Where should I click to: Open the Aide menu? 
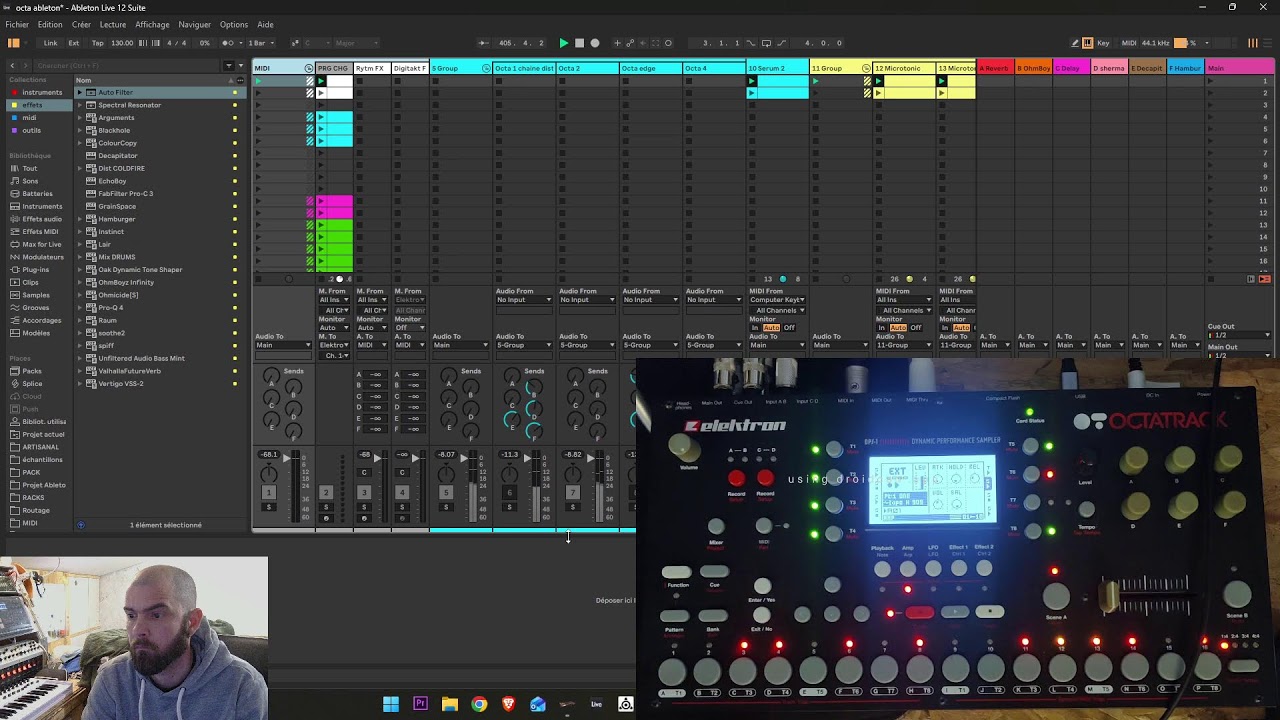pyautogui.click(x=265, y=25)
